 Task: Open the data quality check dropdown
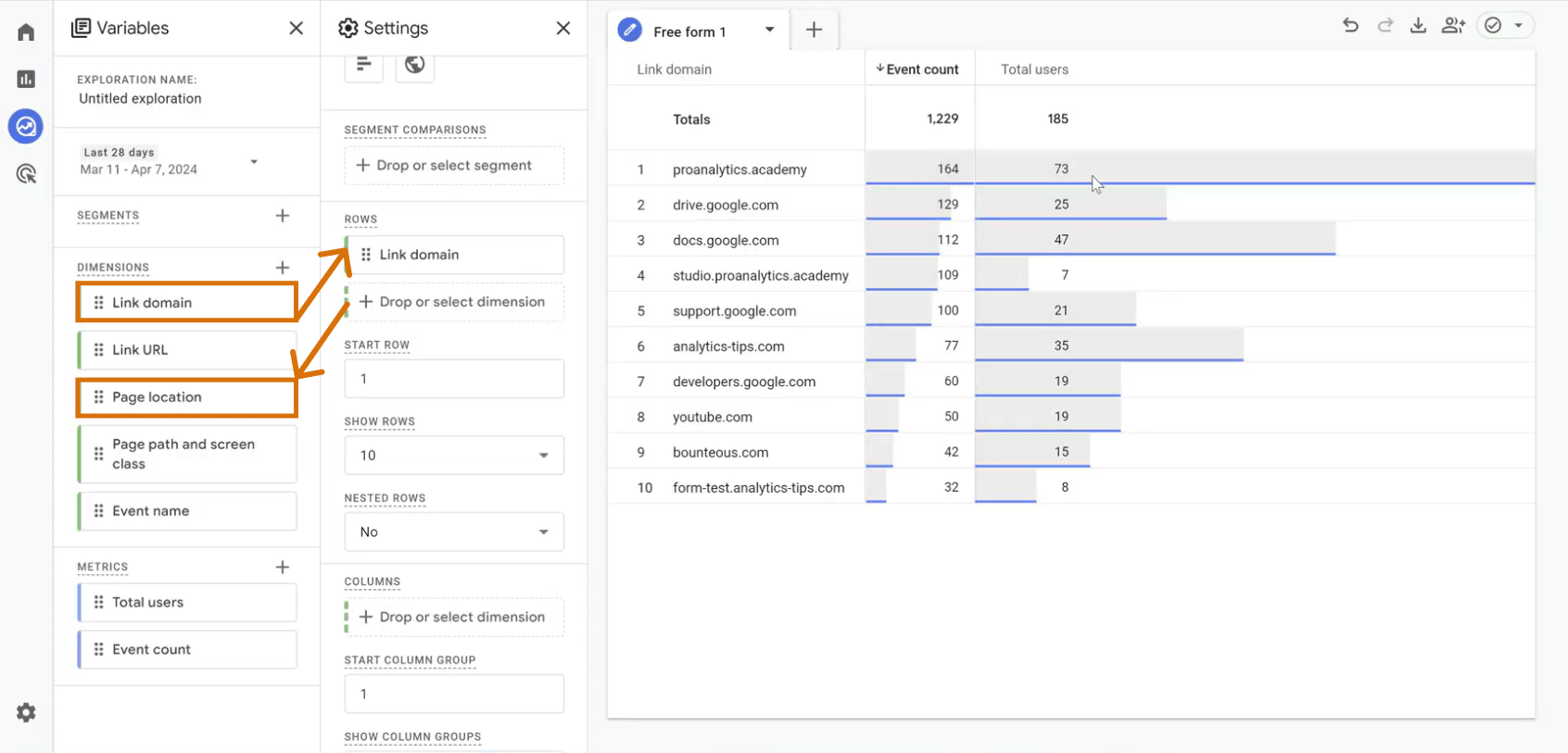tap(1504, 26)
